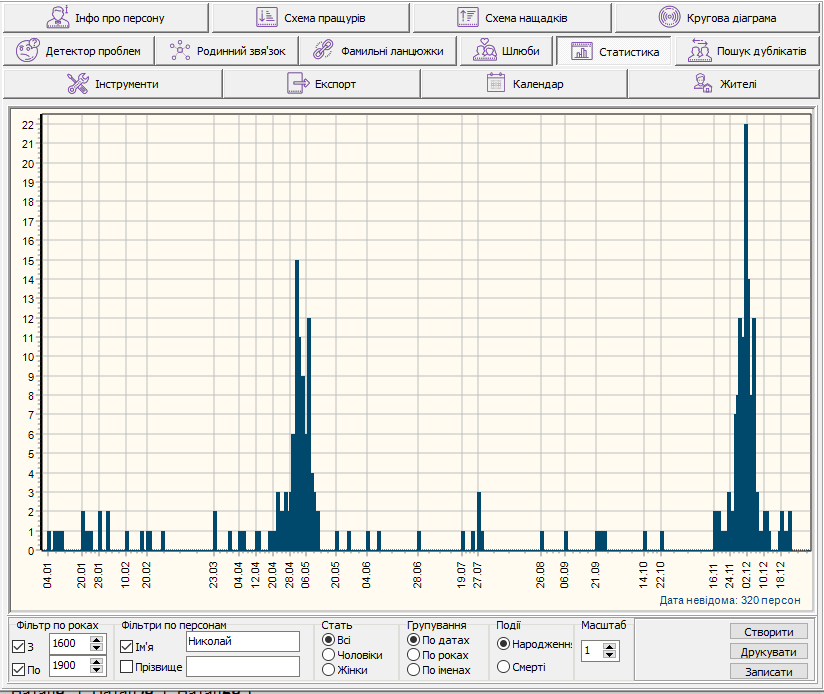
Task: Click the Пошук дублікатів icon
Action: (699, 51)
